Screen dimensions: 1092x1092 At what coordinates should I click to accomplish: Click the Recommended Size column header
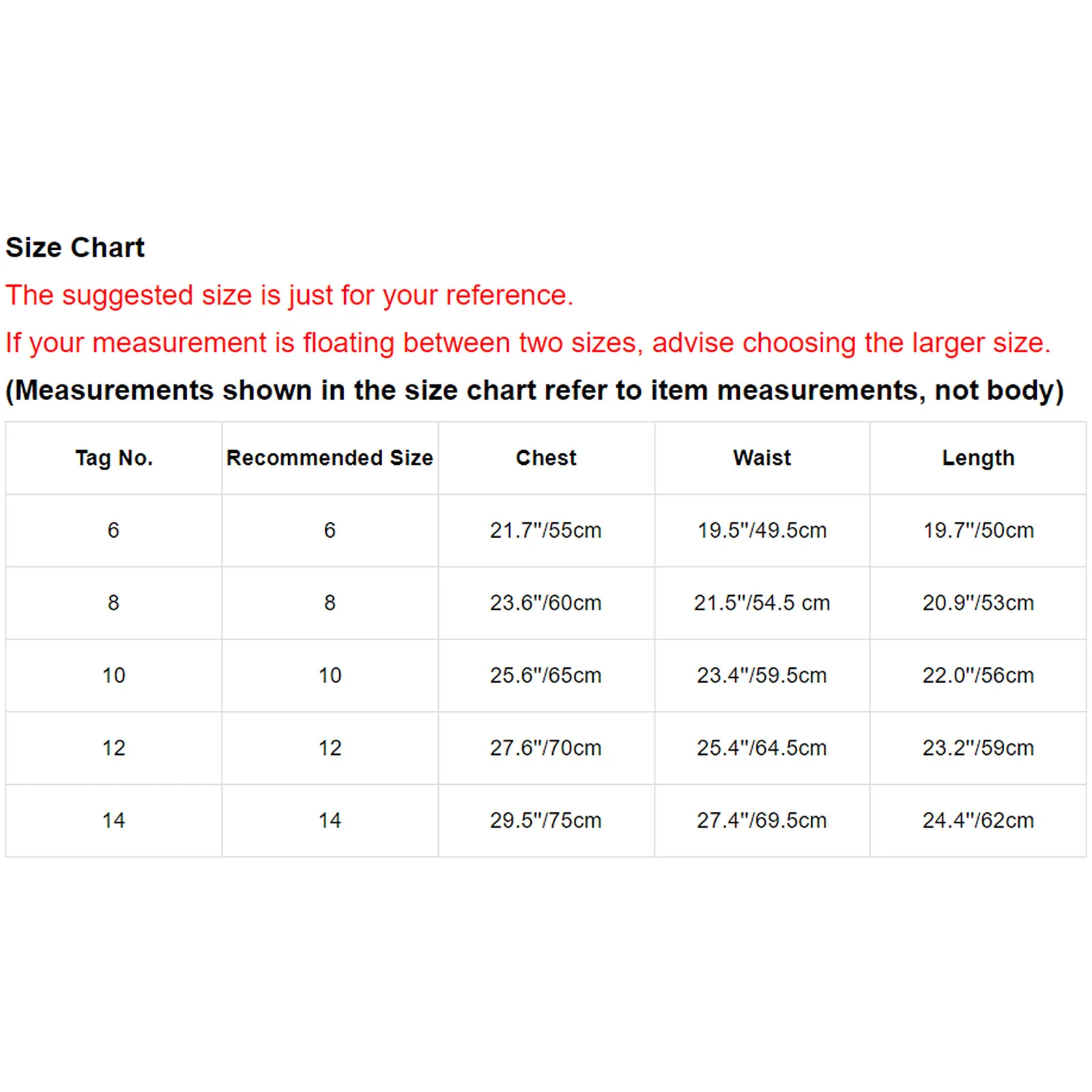click(330, 458)
